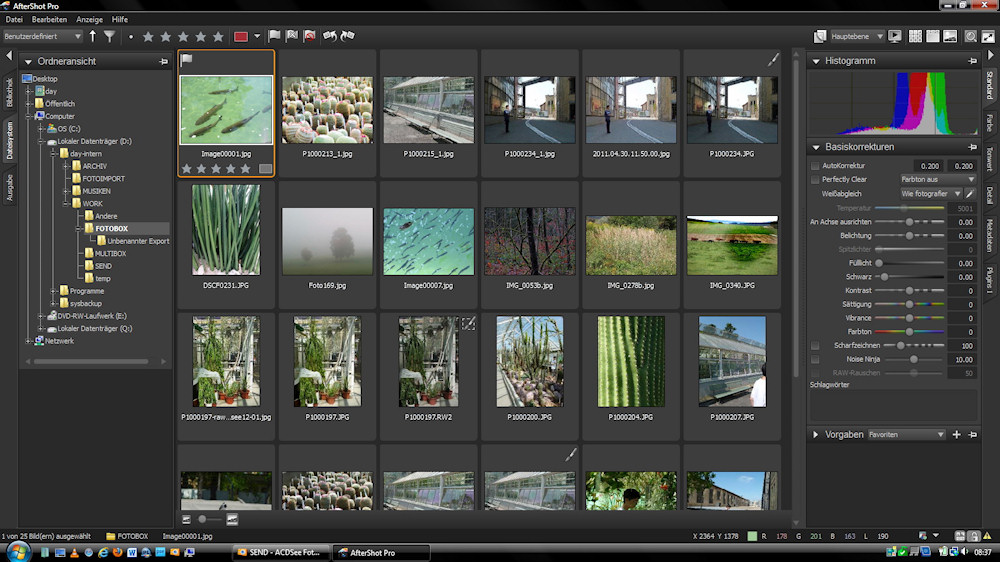Open the Hauptebene layer dropdown
This screenshot has height=562, width=1000.
(857, 36)
